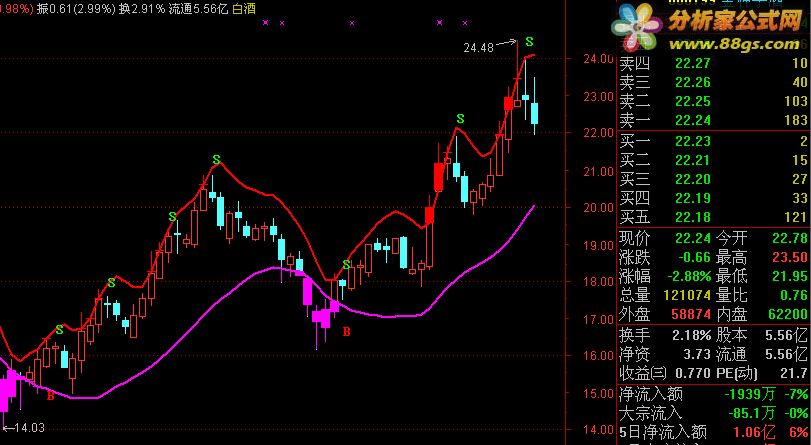Click the S sell signal above the 22.00 peak

[460, 119]
